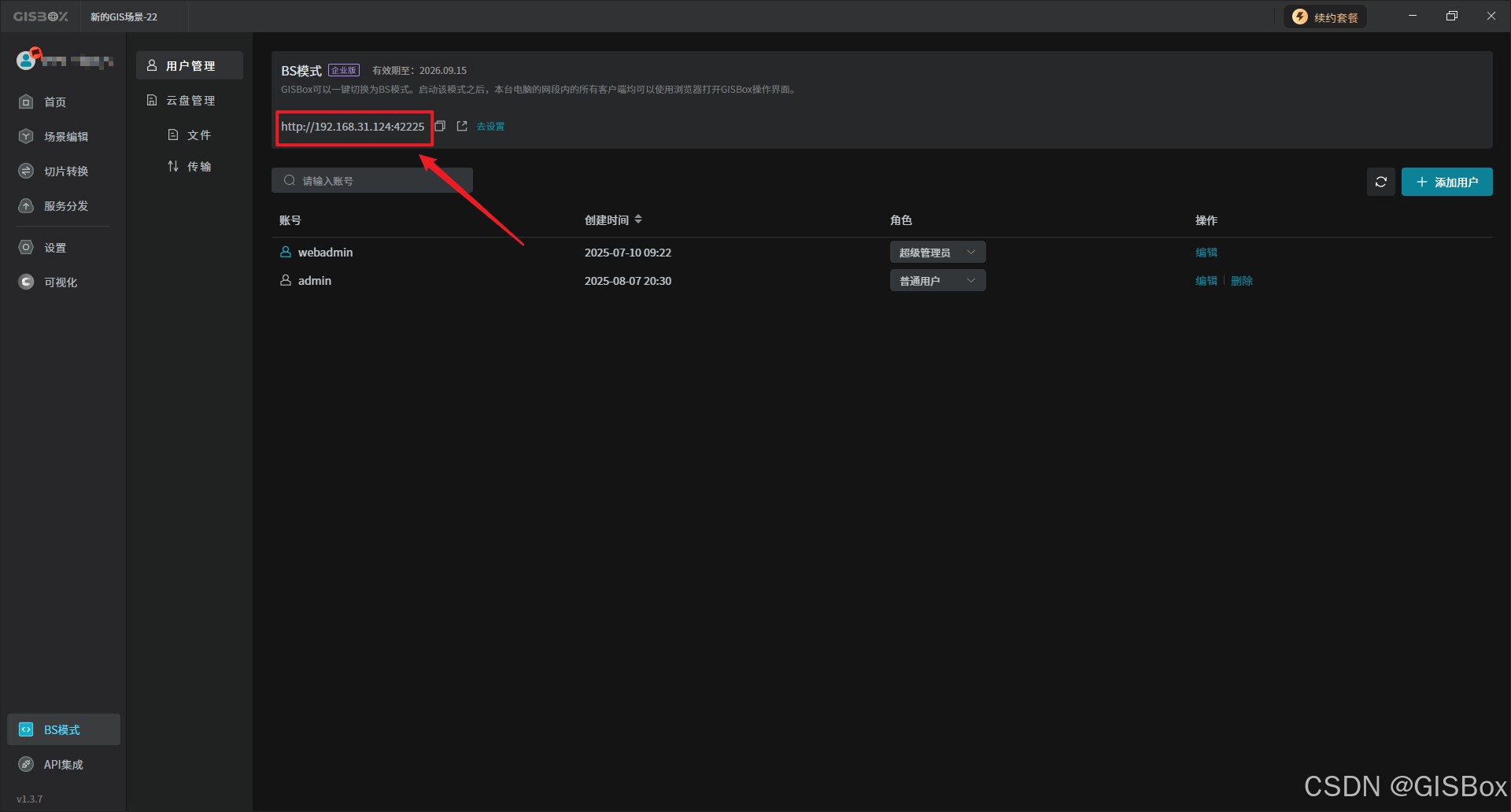The image size is (1511, 812).
Task: Copy the BS mode URL
Action: click(x=441, y=127)
